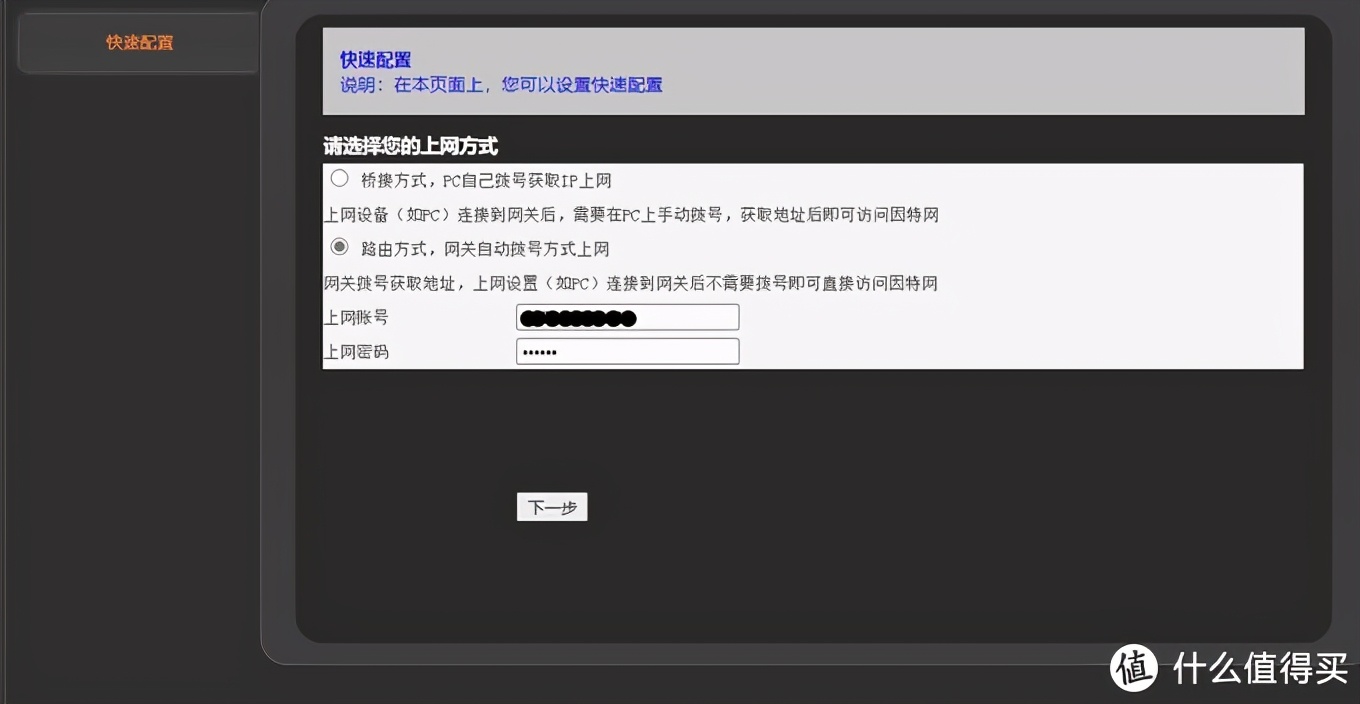Viewport: 1360px width, 704px height.
Task: Click the 下一步 button
Action: (551, 506)
